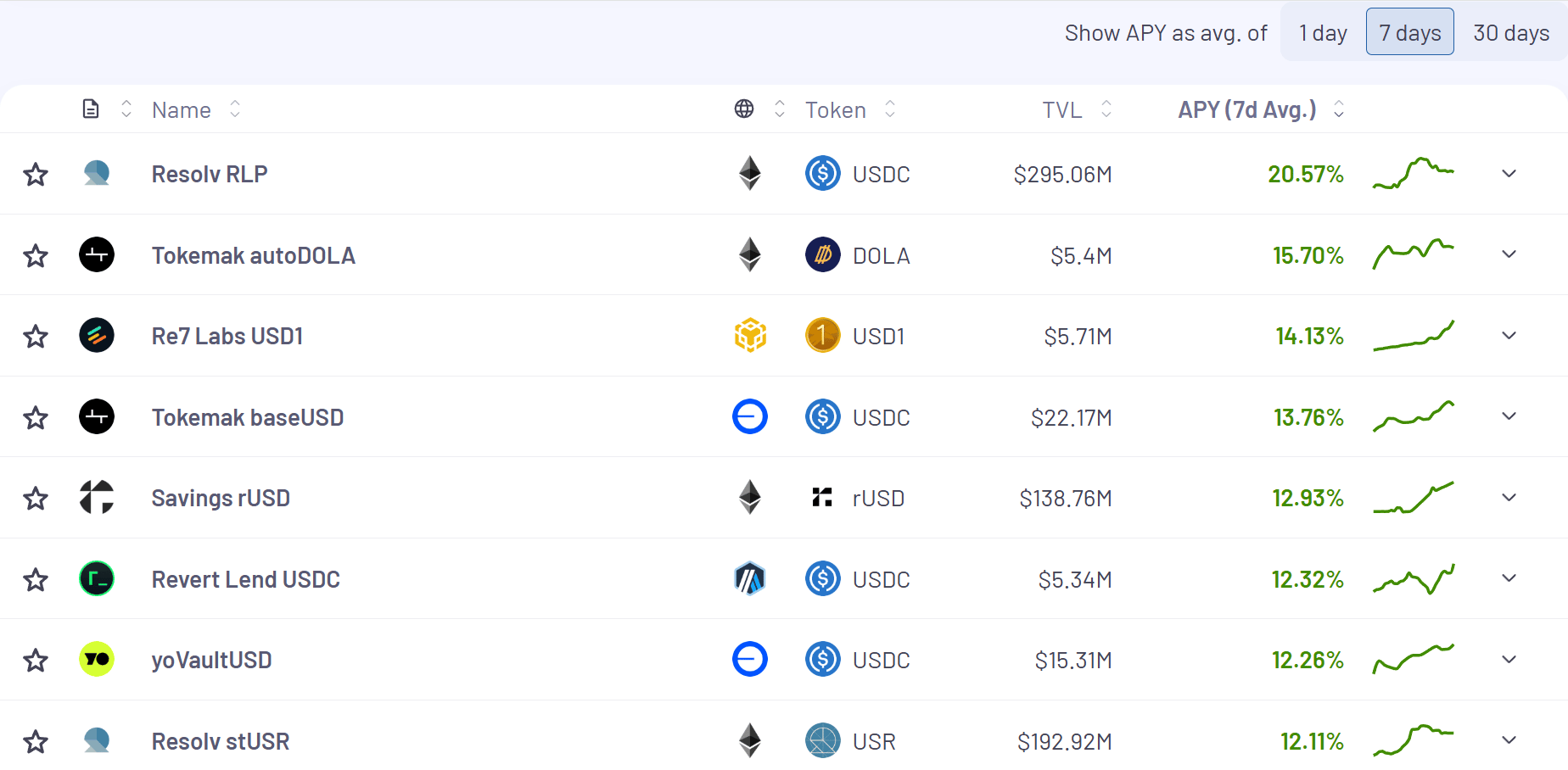Screen dimensions: 1568x770
Task: Click the yoVaultUSD yellow logo
Action: 97,660
